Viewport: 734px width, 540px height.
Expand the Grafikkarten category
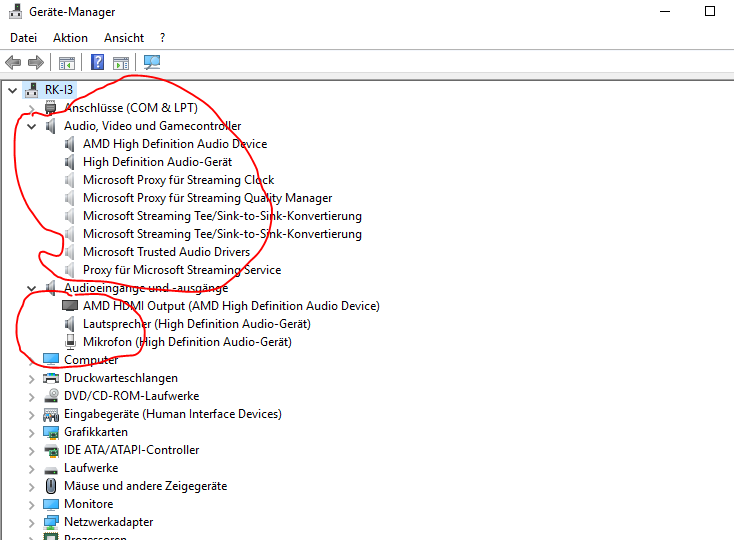tap(31, 433)
